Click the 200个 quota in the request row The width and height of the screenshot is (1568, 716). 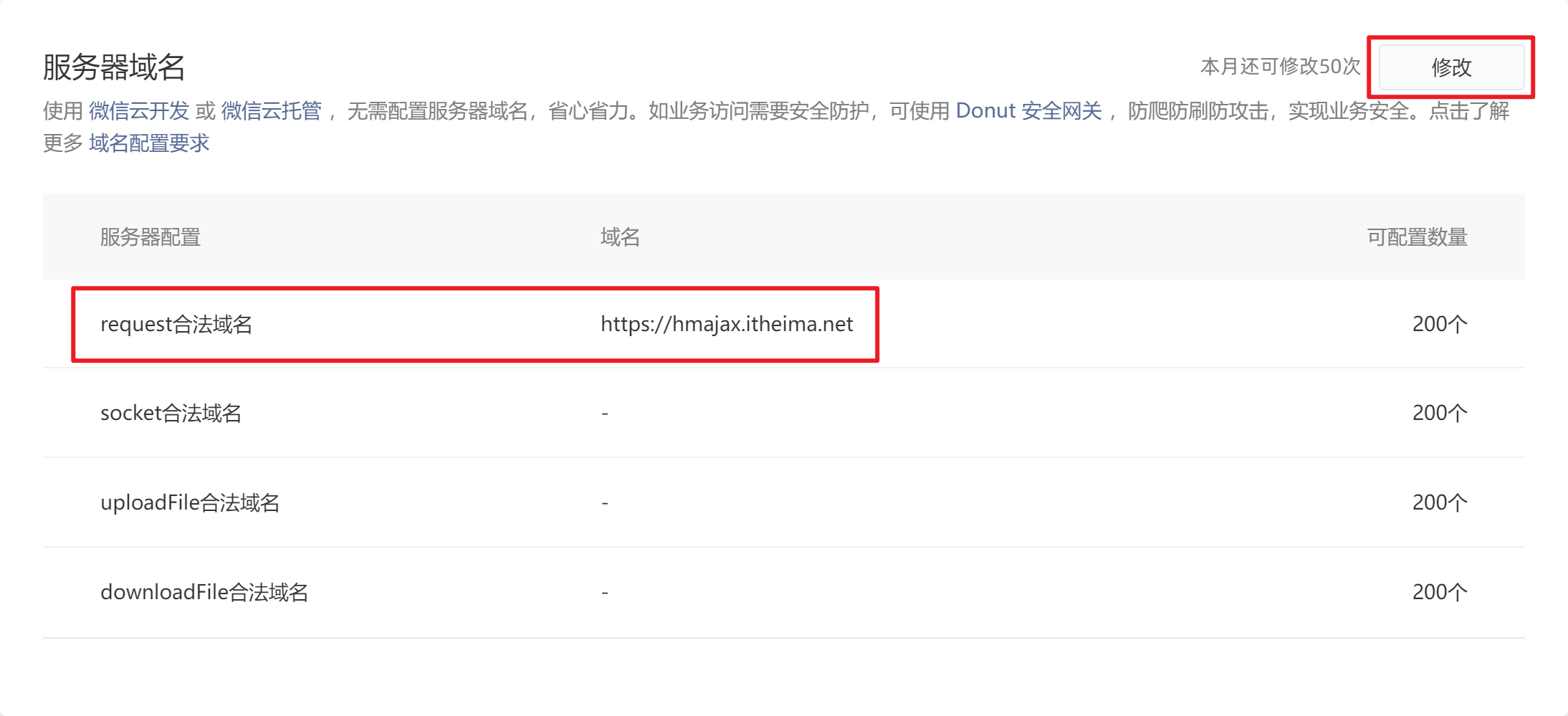(x=1439, y=325)
